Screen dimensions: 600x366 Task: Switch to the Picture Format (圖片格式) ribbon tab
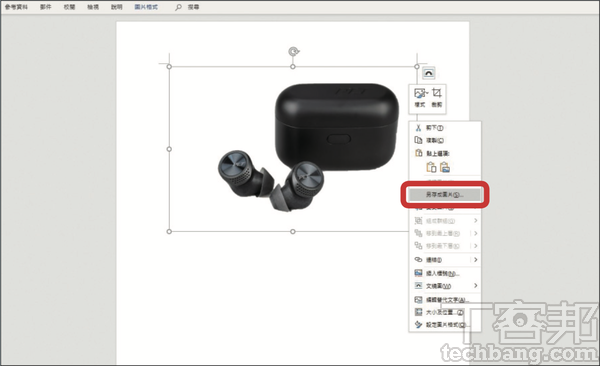pos(146,7)
